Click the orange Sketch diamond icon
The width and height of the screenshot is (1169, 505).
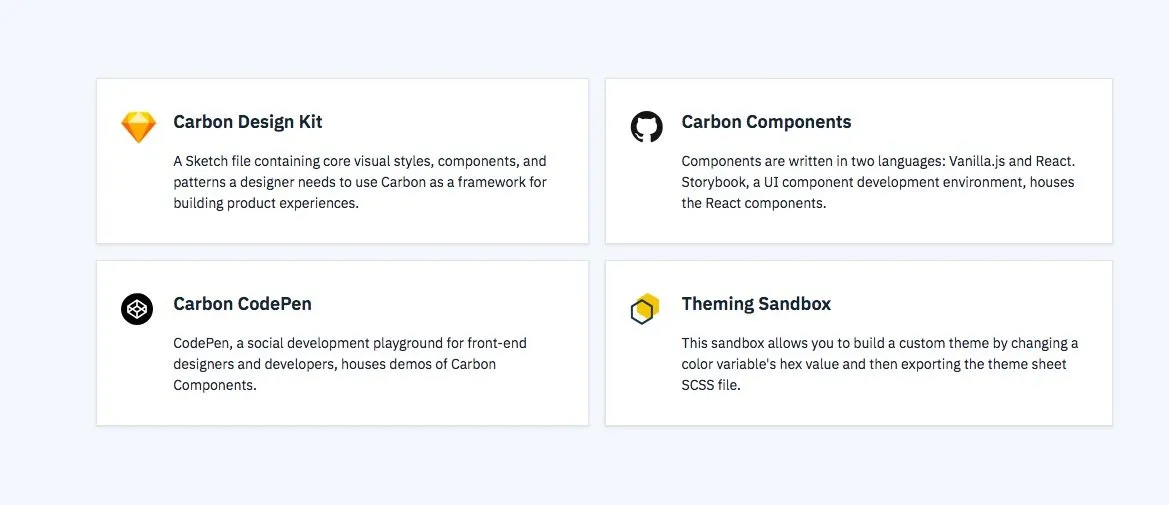click(139, 127)
